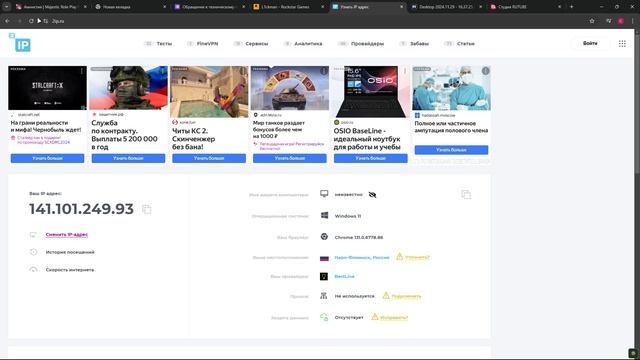The height and width of the screenshot is (360, 640).
Task: Open the OSIO ad options menu
Action: pos(405,71)
